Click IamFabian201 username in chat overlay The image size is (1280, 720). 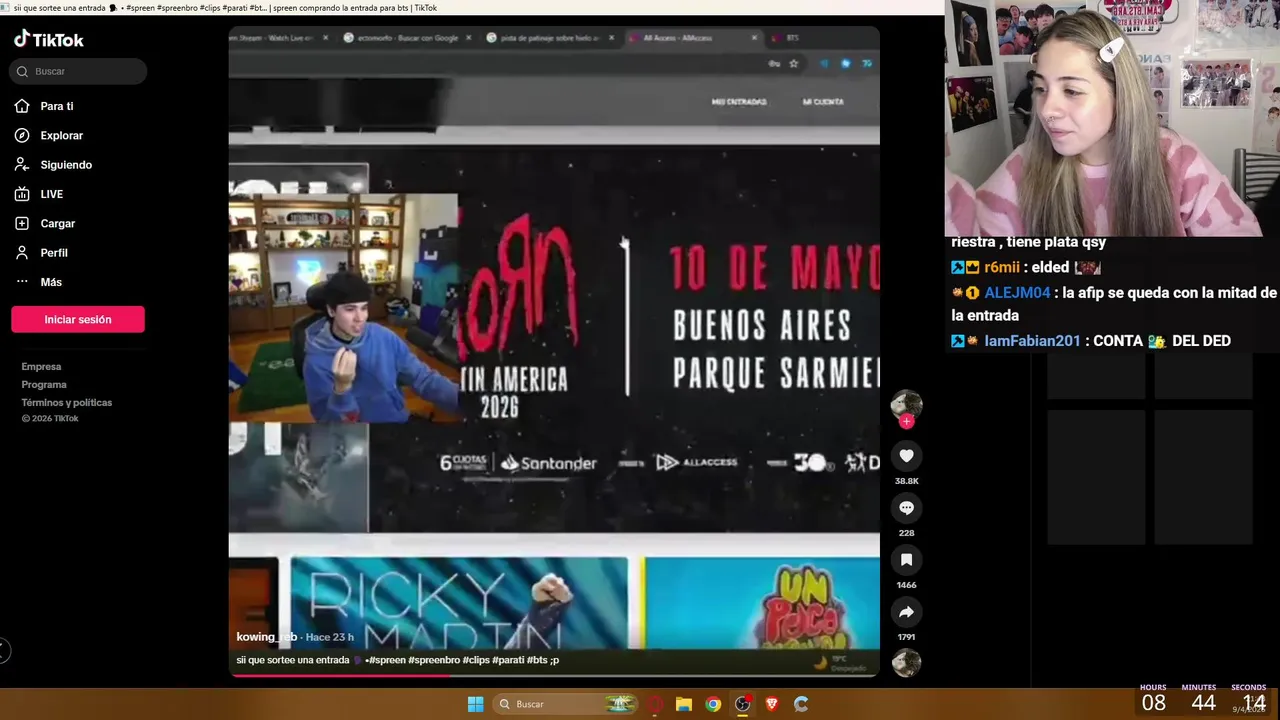pyautogui.click(x=1032, y=341)
